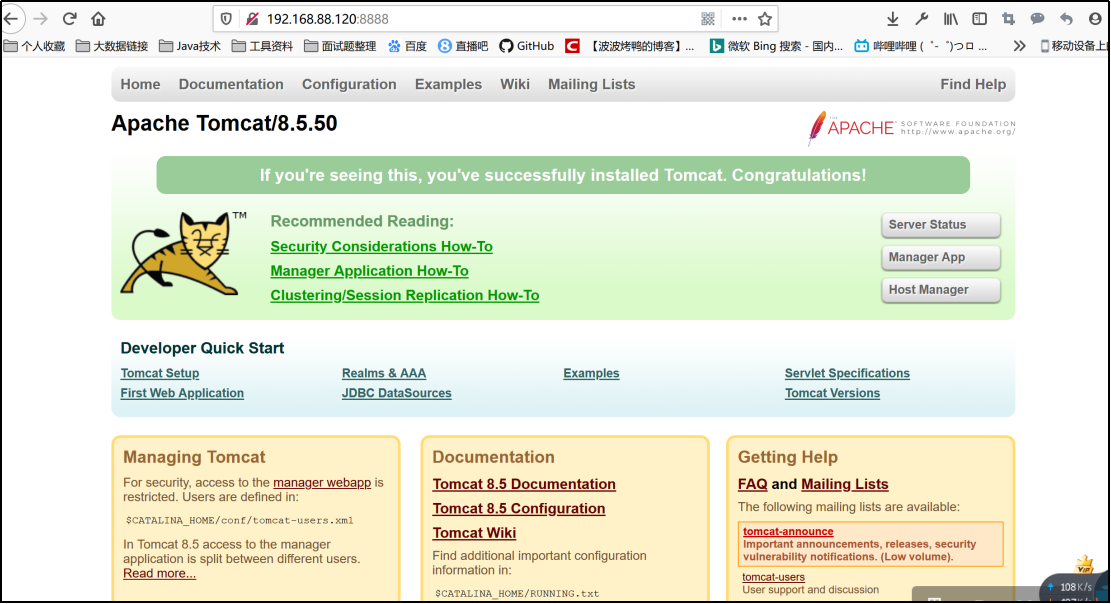Go back with the browser back arrow
The image size is (1111, 604).
pos(11,18)
